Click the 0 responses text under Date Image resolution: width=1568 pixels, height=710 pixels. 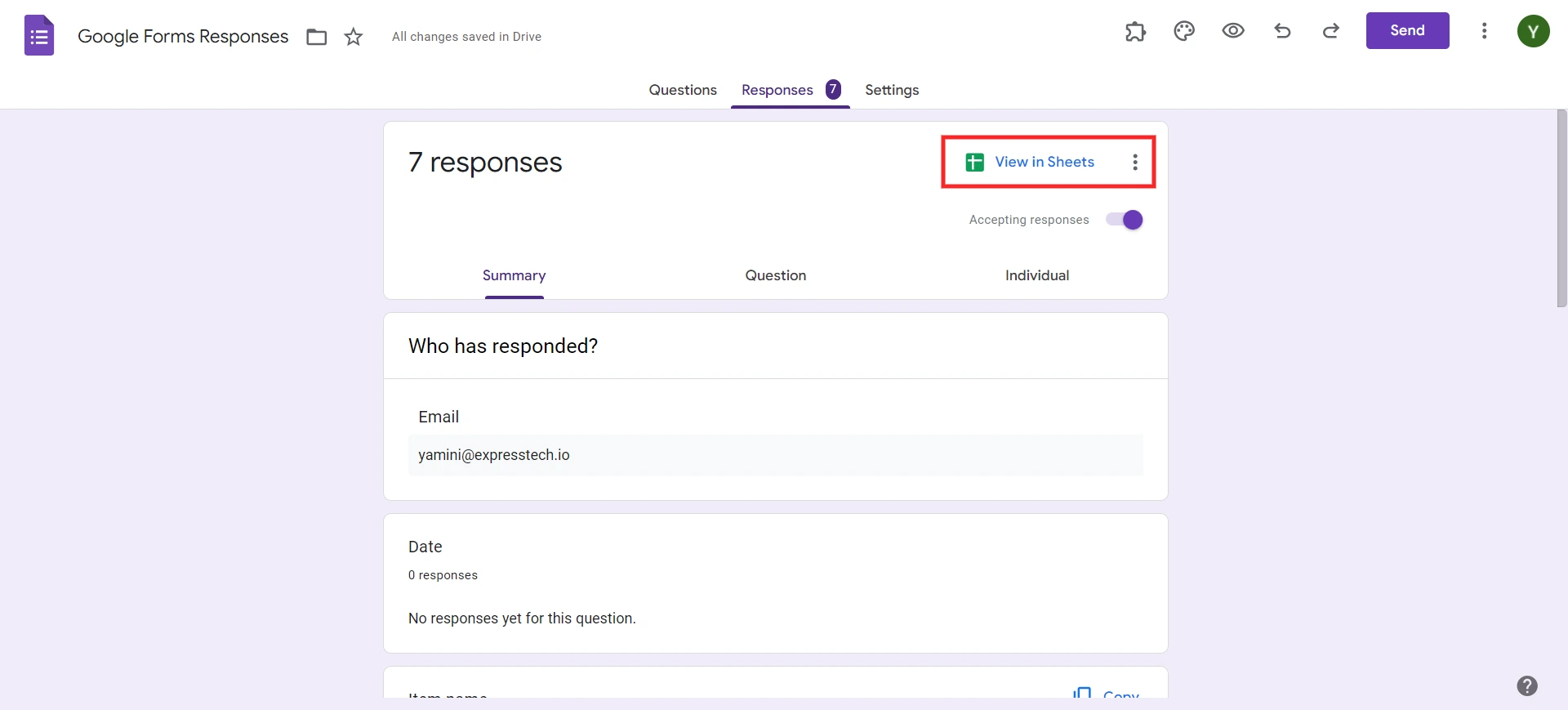tap(443, 575)
